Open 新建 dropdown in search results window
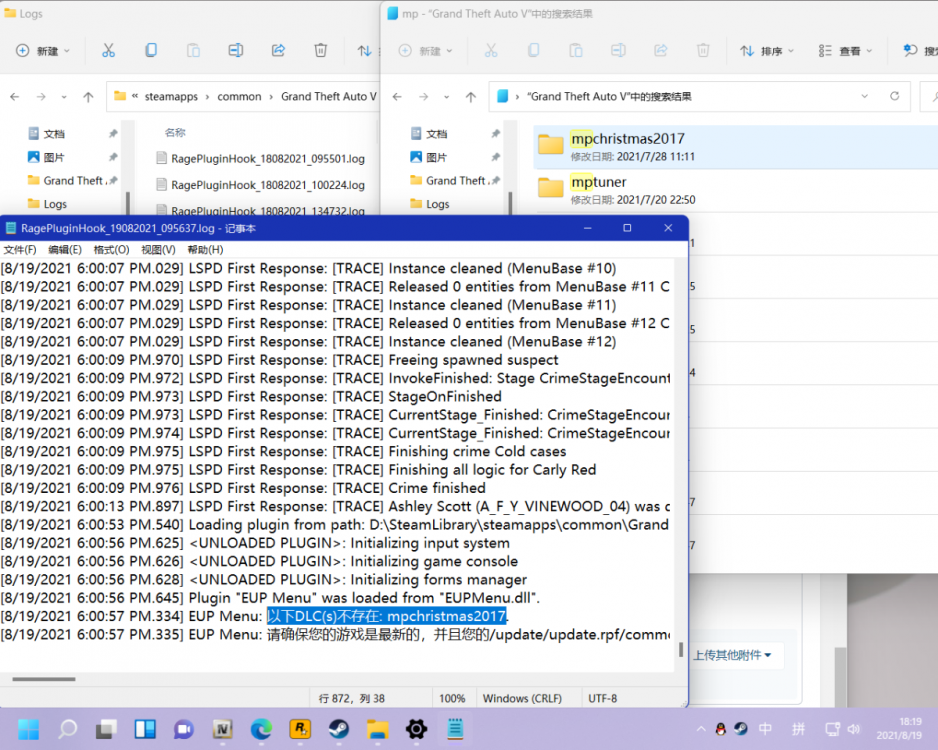The width and height of the screenshot is (938, 750). click(x=426, y=51)
